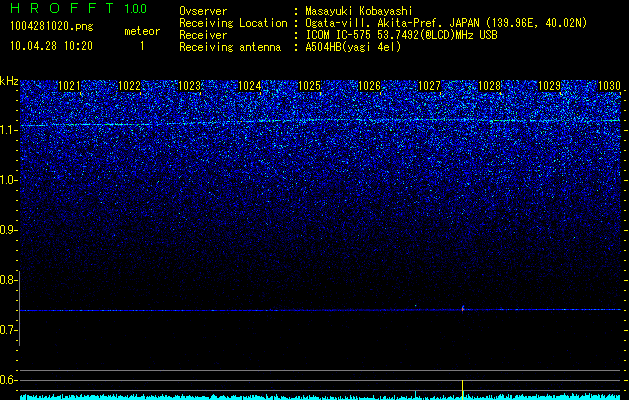Click the meteor count value 1
This screenshot has height=400, width=629.
tap(142, 46)
